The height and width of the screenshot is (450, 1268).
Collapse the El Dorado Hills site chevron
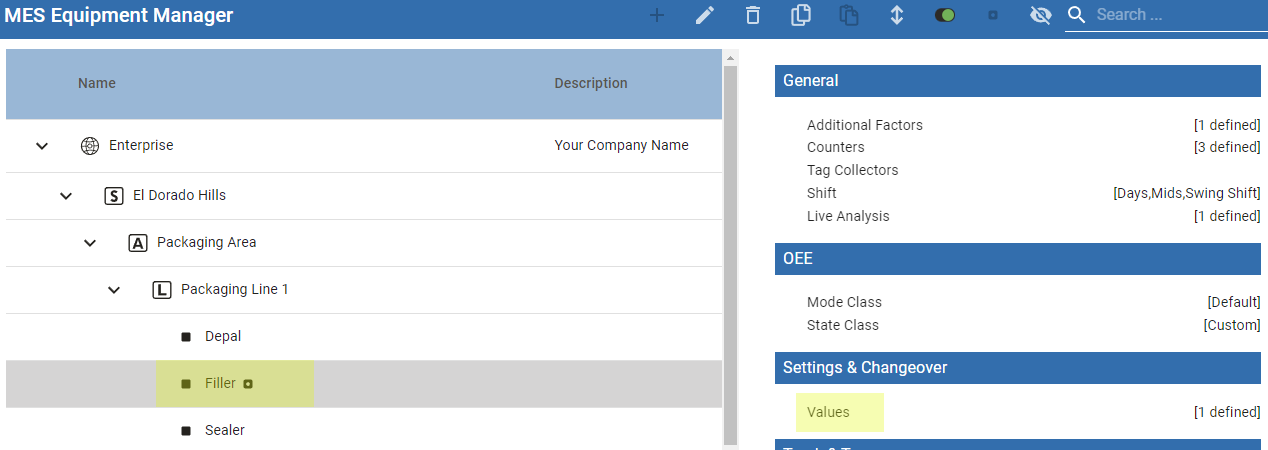pyautogui.click(x=66, y=195)
